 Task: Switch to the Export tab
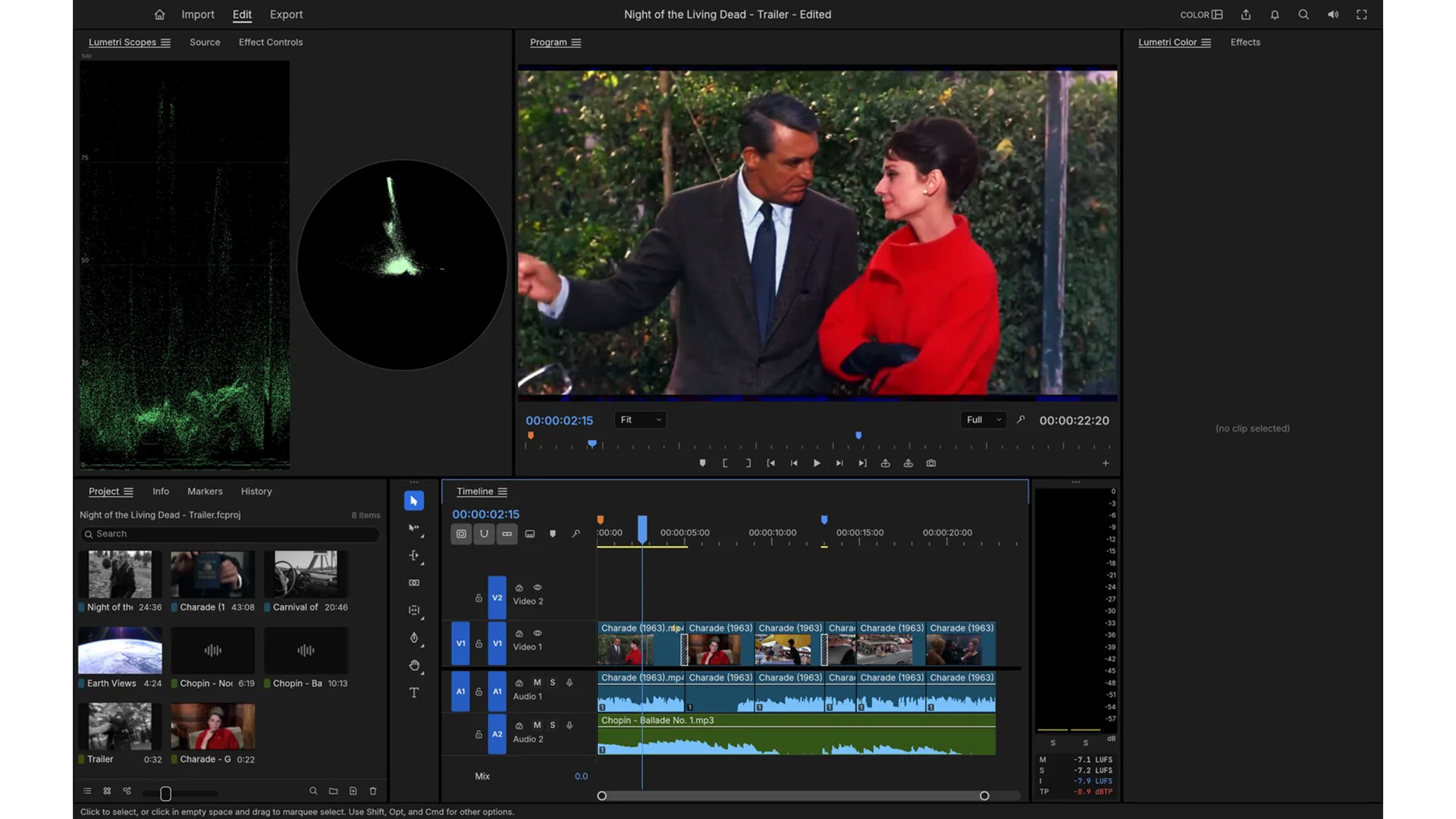click(x=286, y=14)
